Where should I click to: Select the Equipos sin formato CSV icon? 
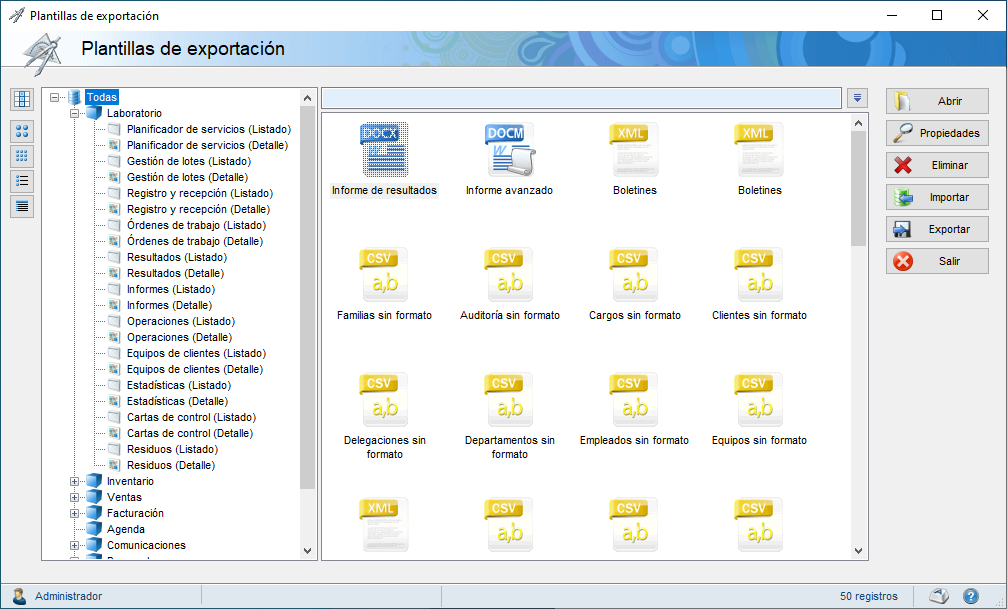tap(759, 400)
